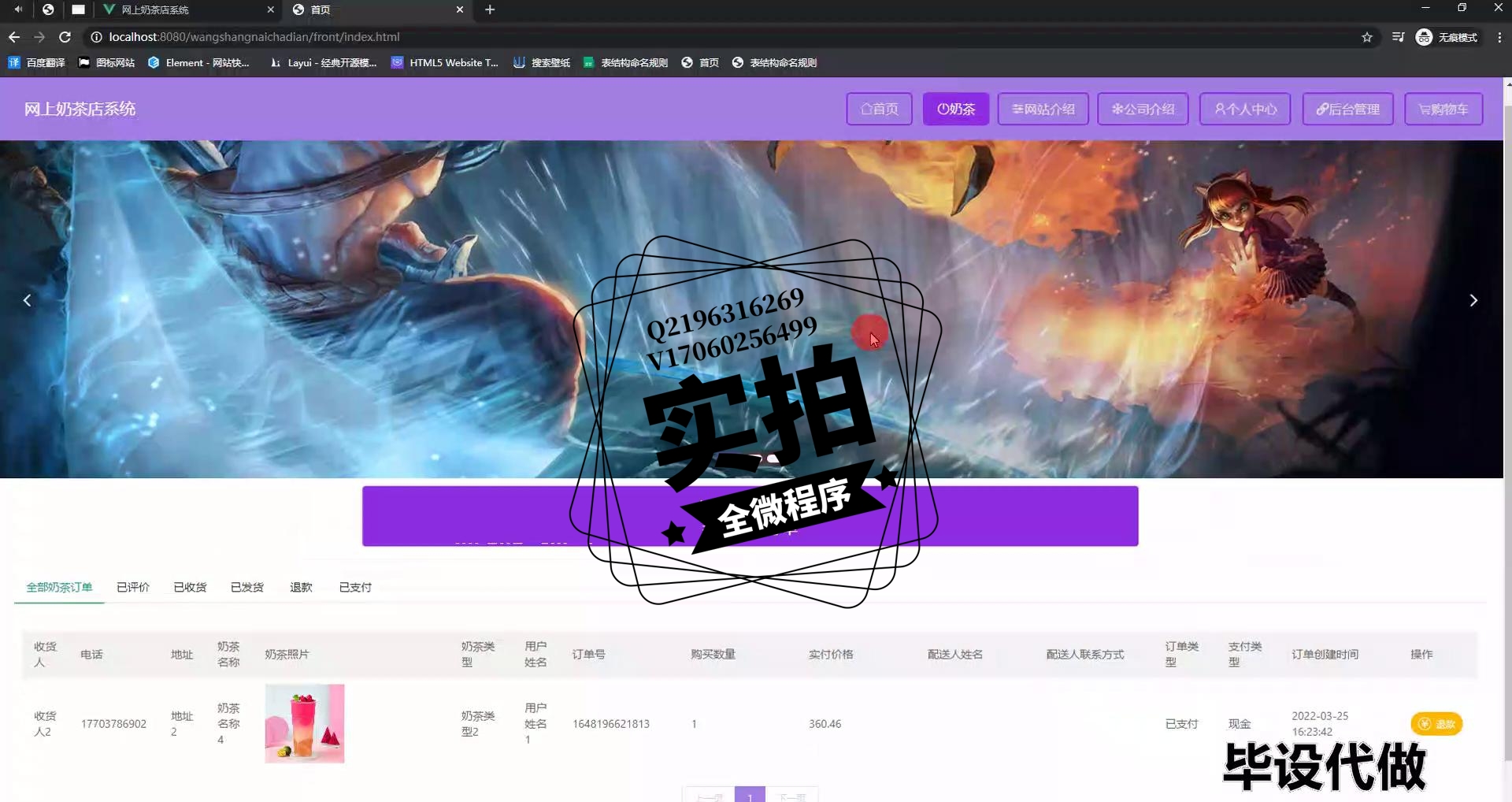Select the 退款 orders tab

[x=301, y=587]
